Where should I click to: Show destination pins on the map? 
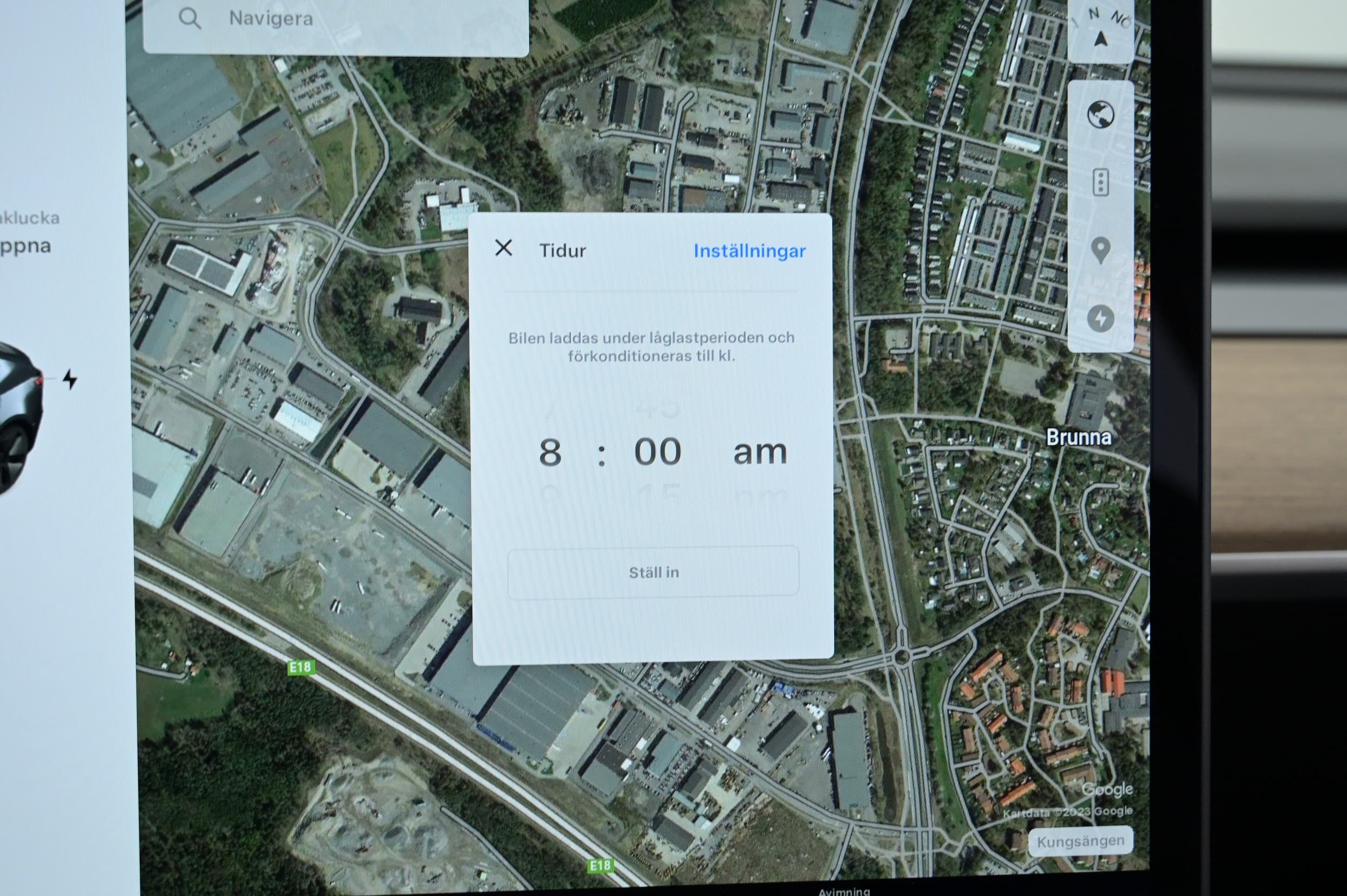[x=1101, y=251]
